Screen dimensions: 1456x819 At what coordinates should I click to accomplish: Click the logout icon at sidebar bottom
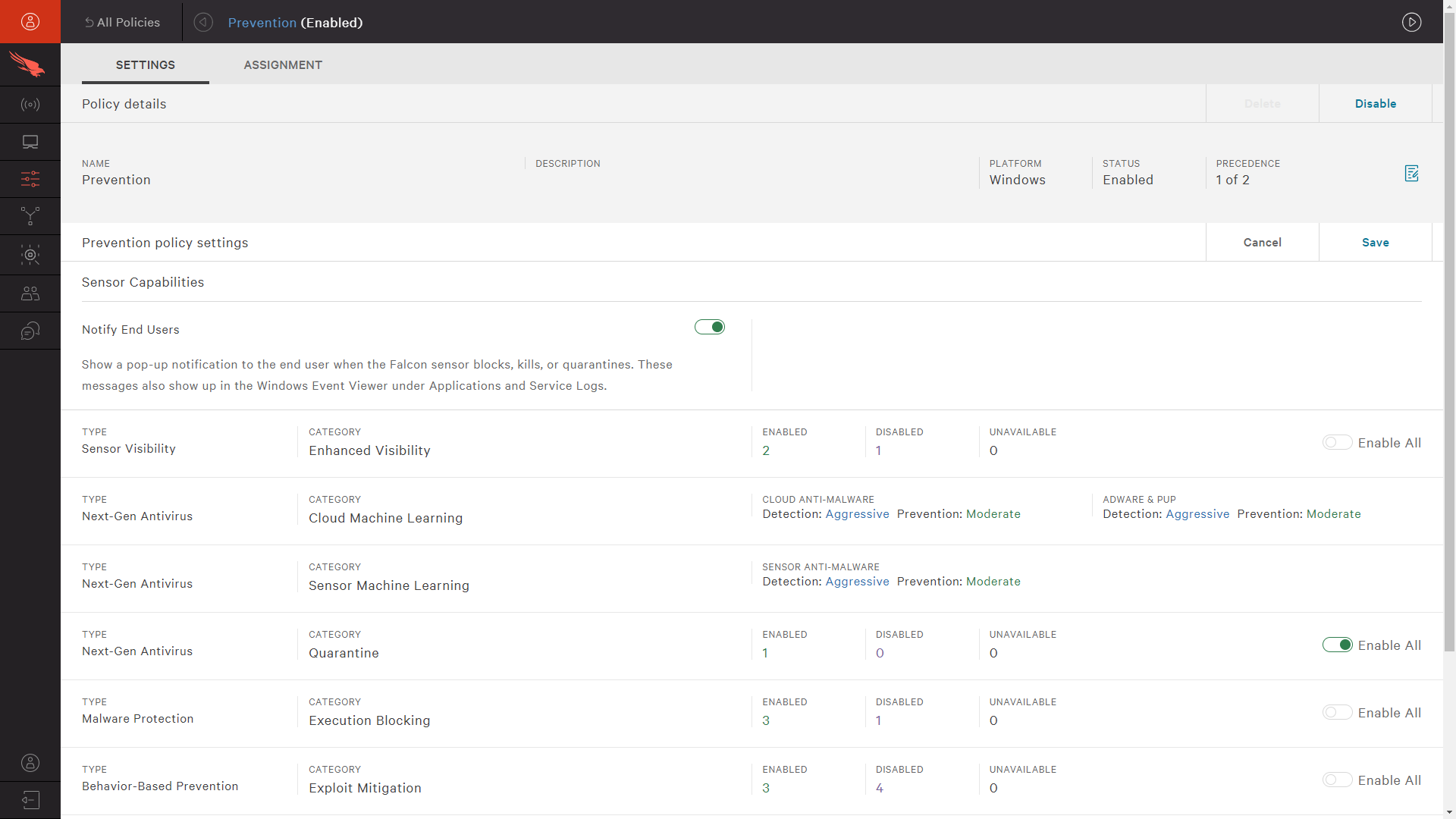(x=30, y=799)
